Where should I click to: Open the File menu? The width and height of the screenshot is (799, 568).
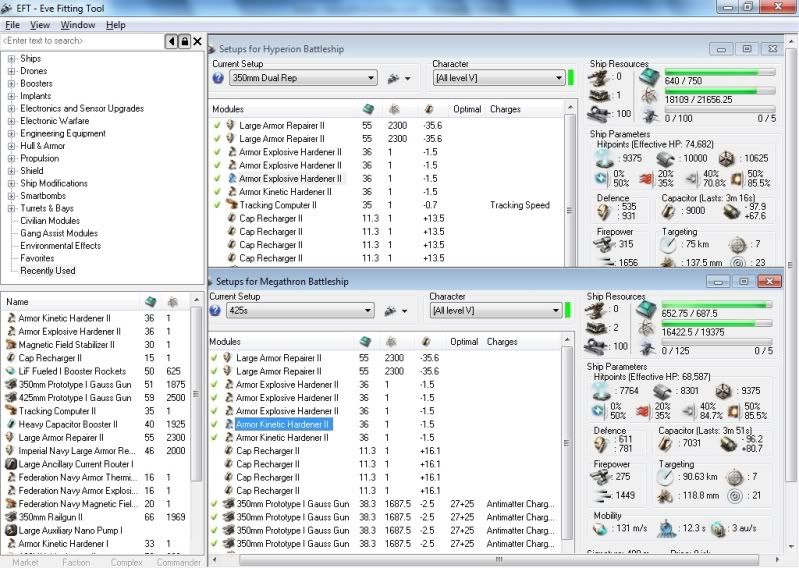tap(12, 25)
